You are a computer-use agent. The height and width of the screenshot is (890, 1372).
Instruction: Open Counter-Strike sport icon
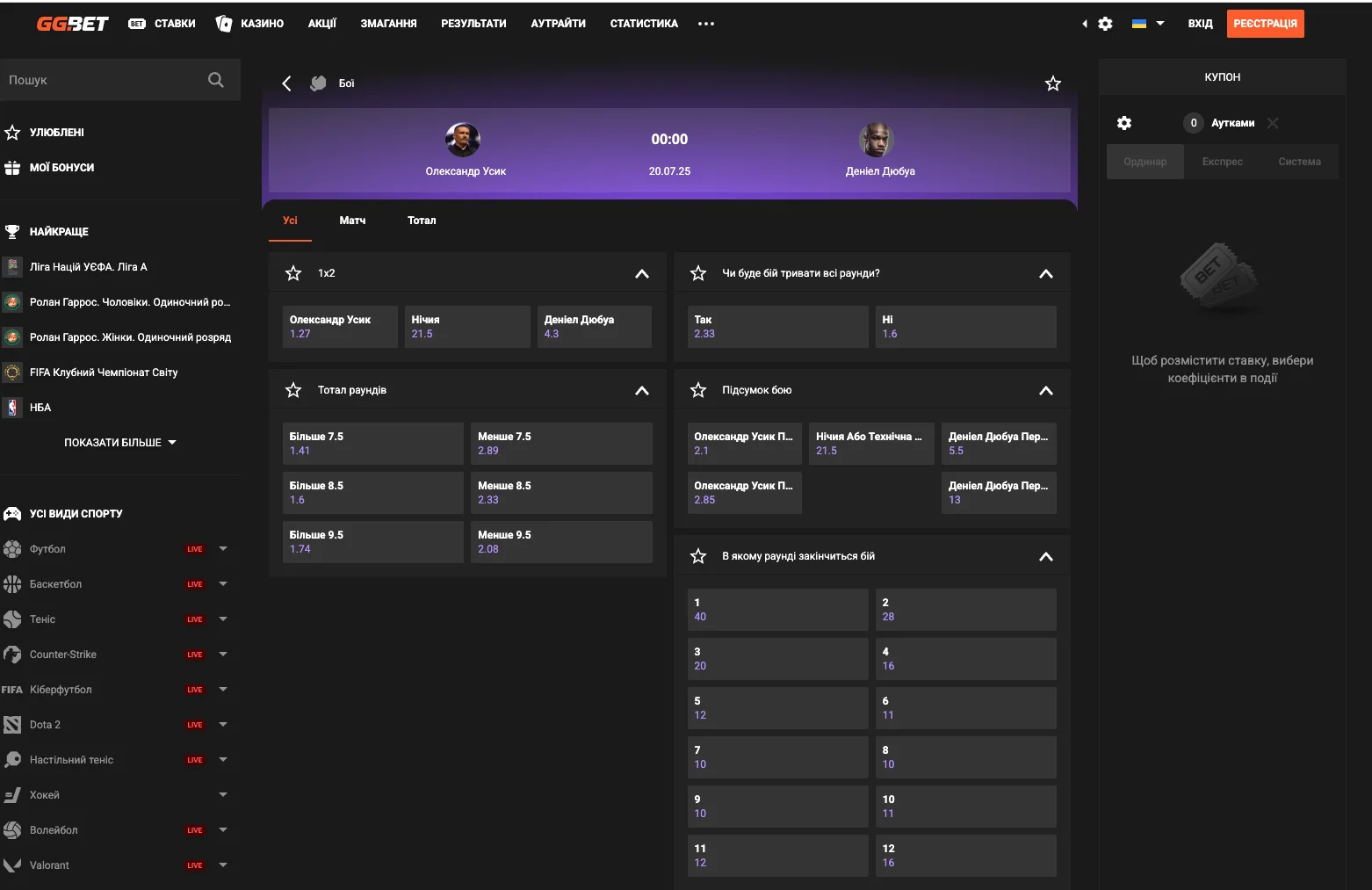tap(12, 655)
